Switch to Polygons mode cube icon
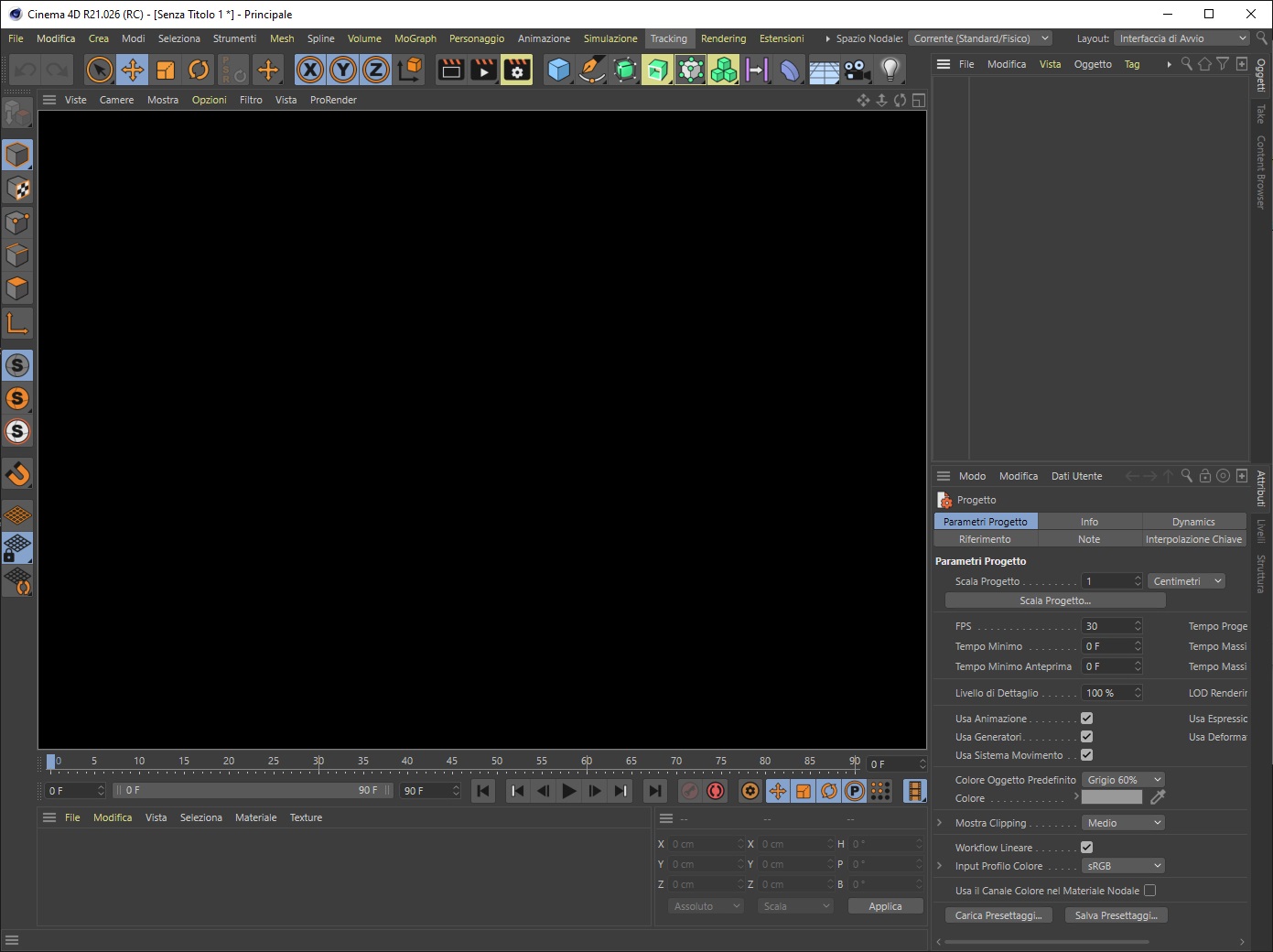Image resolution: width=1273 pixels, height=952 pixels. 17,288
